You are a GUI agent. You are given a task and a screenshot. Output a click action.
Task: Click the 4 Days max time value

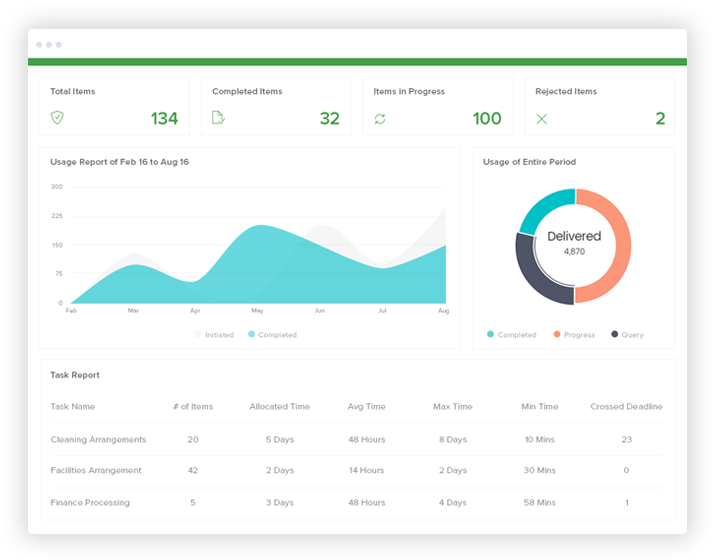[453, 503]
